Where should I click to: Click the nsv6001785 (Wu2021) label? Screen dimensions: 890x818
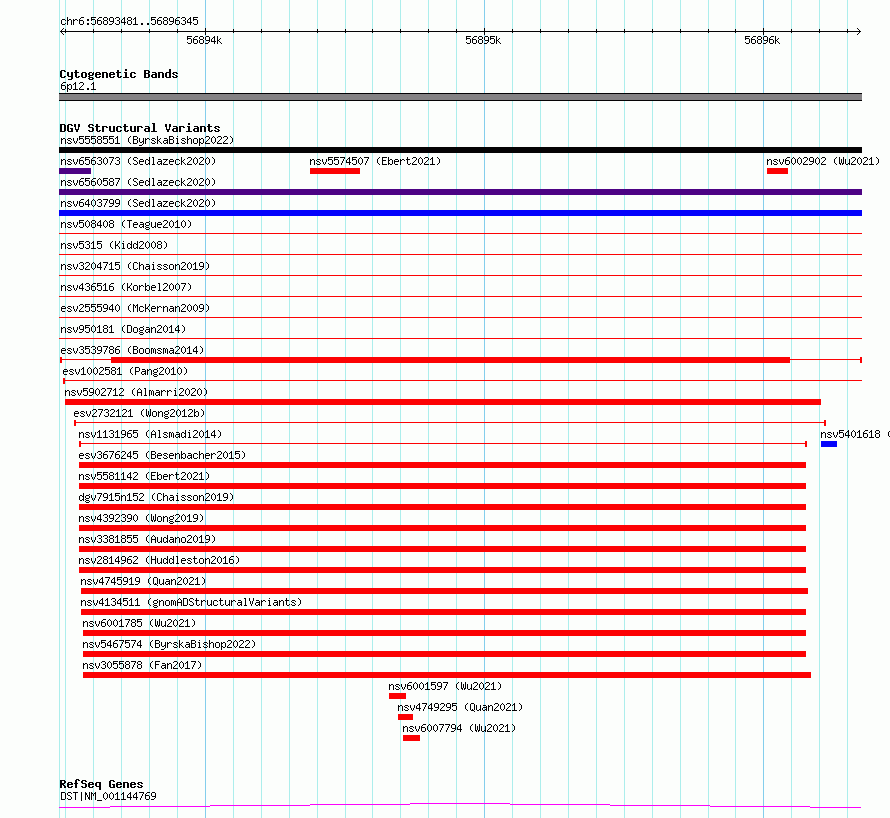tap(139, 623)
